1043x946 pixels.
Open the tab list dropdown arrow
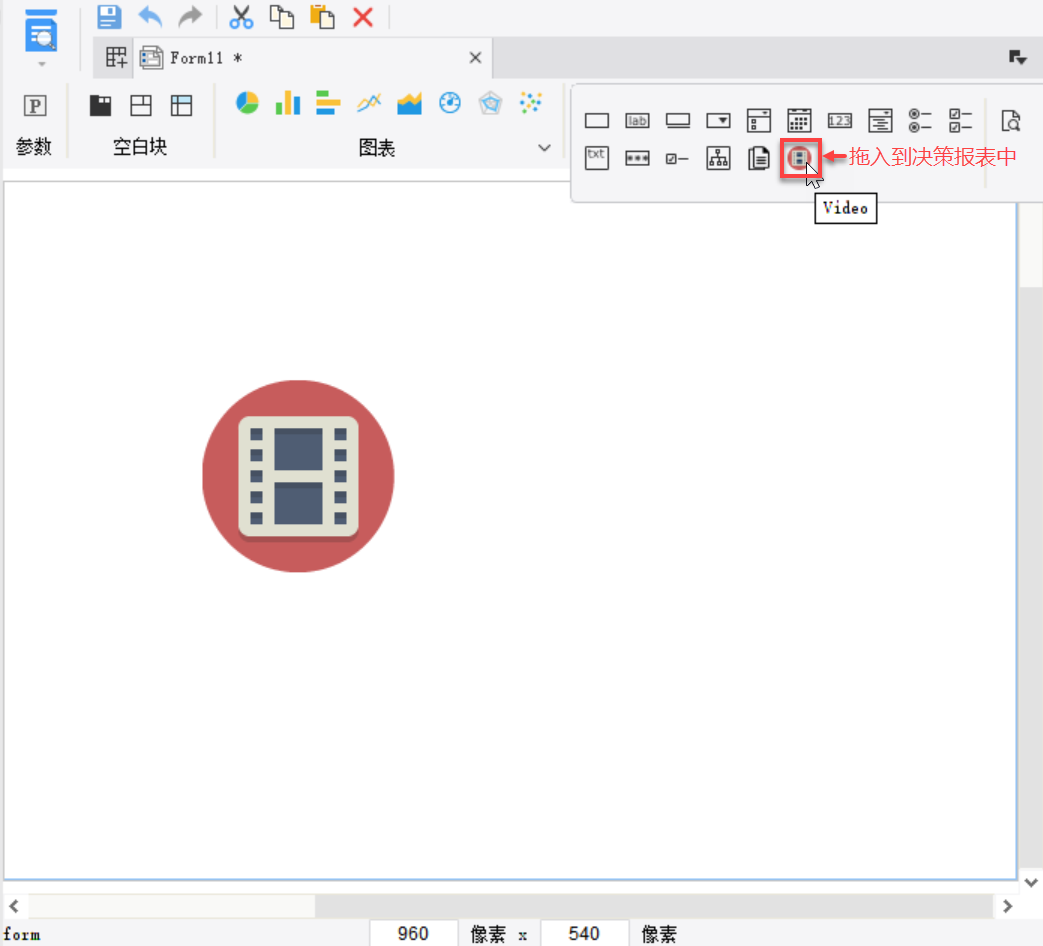[1017, 58]
